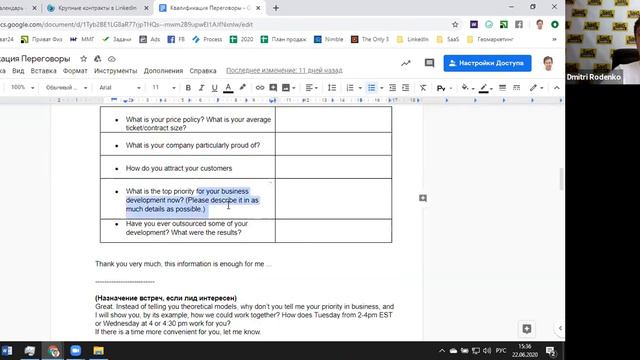Expand the bulleted list style arrow

click(382, 88)
